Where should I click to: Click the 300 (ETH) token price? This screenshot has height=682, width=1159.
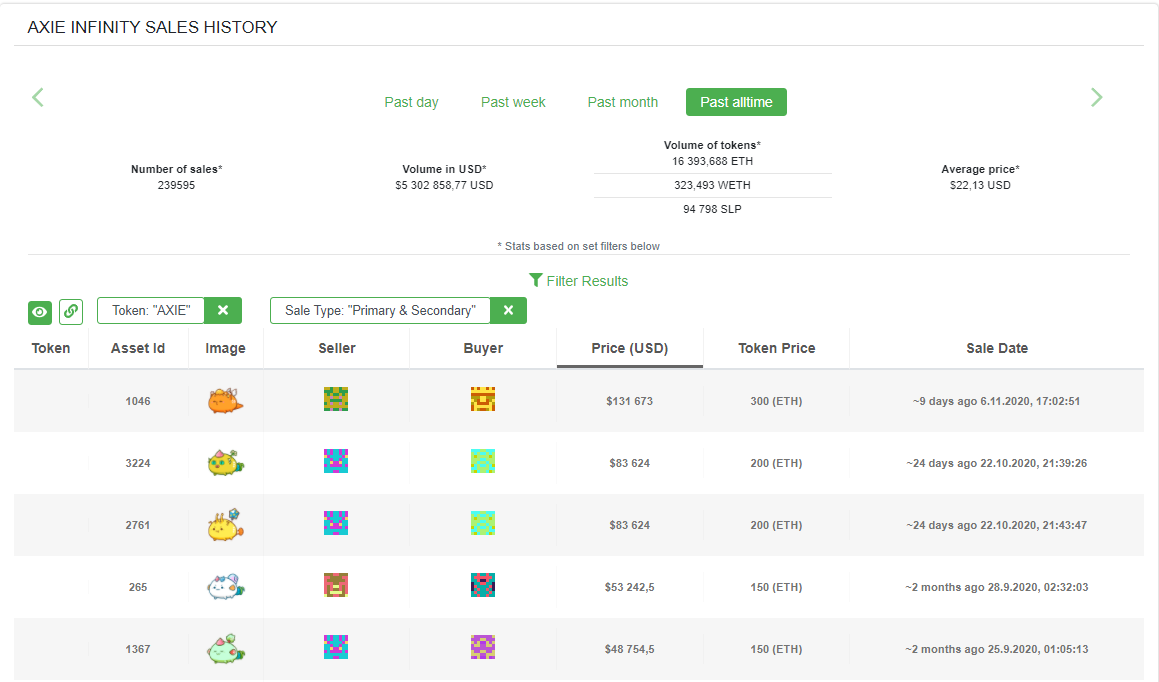click(776, 401)
